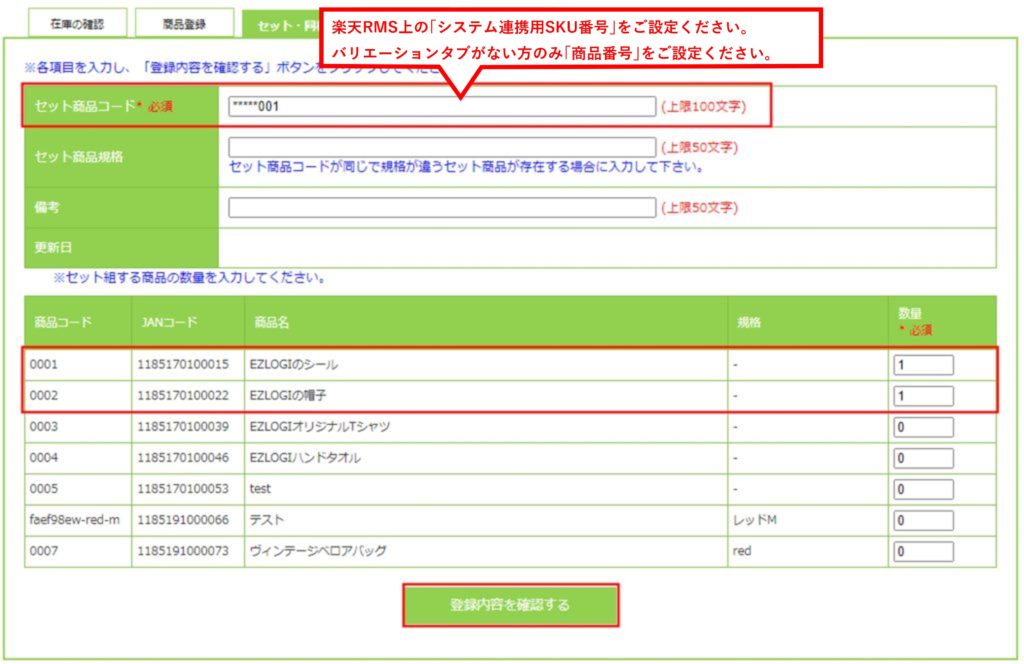Focus the セット商品規格 text field
The height and width of the screenshot is (664, 1024).
442,147
